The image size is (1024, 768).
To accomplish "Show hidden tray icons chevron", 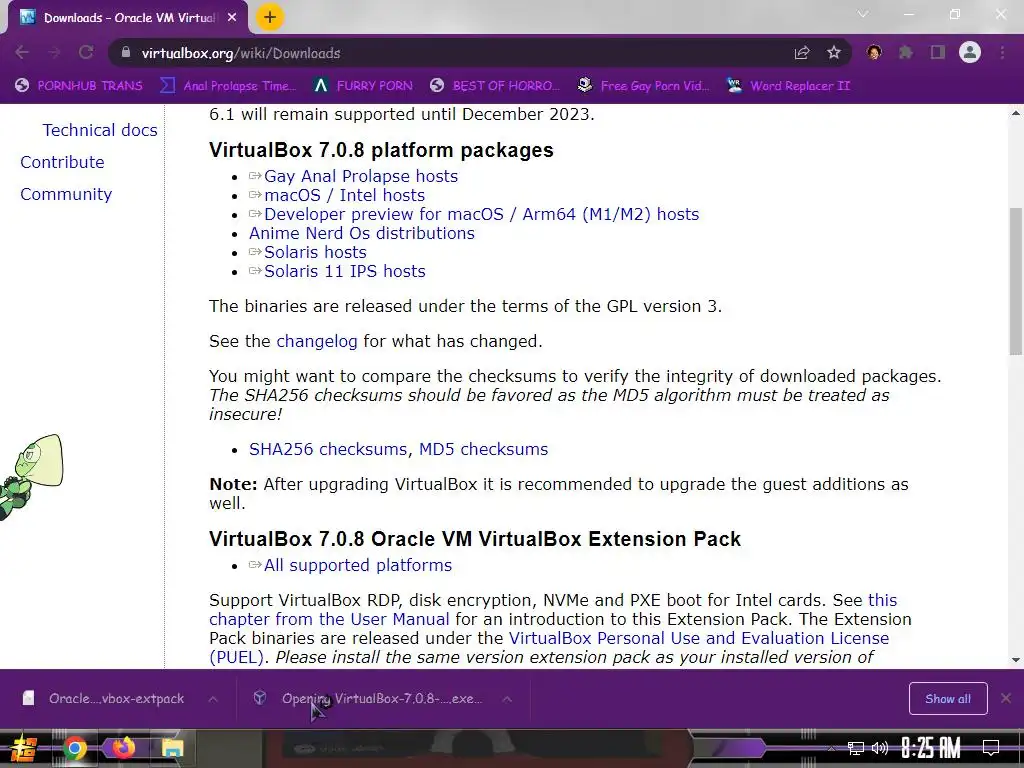I will tap(831, 748).
